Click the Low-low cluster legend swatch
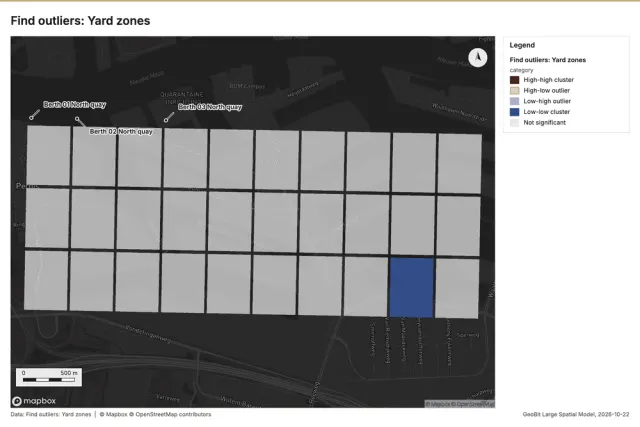 (x=515, y=111)
